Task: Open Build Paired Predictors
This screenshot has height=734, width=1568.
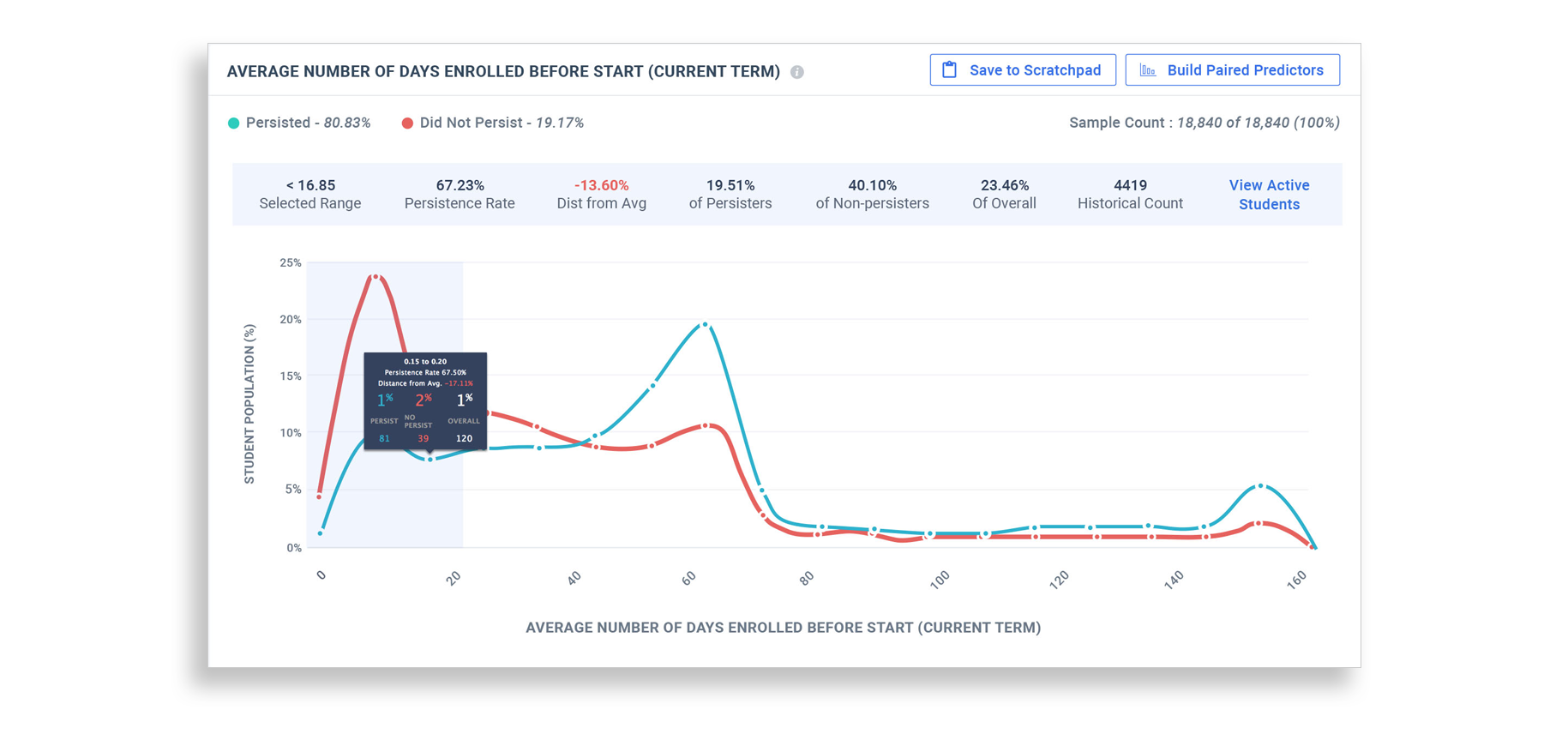Action: [1232, 70]
